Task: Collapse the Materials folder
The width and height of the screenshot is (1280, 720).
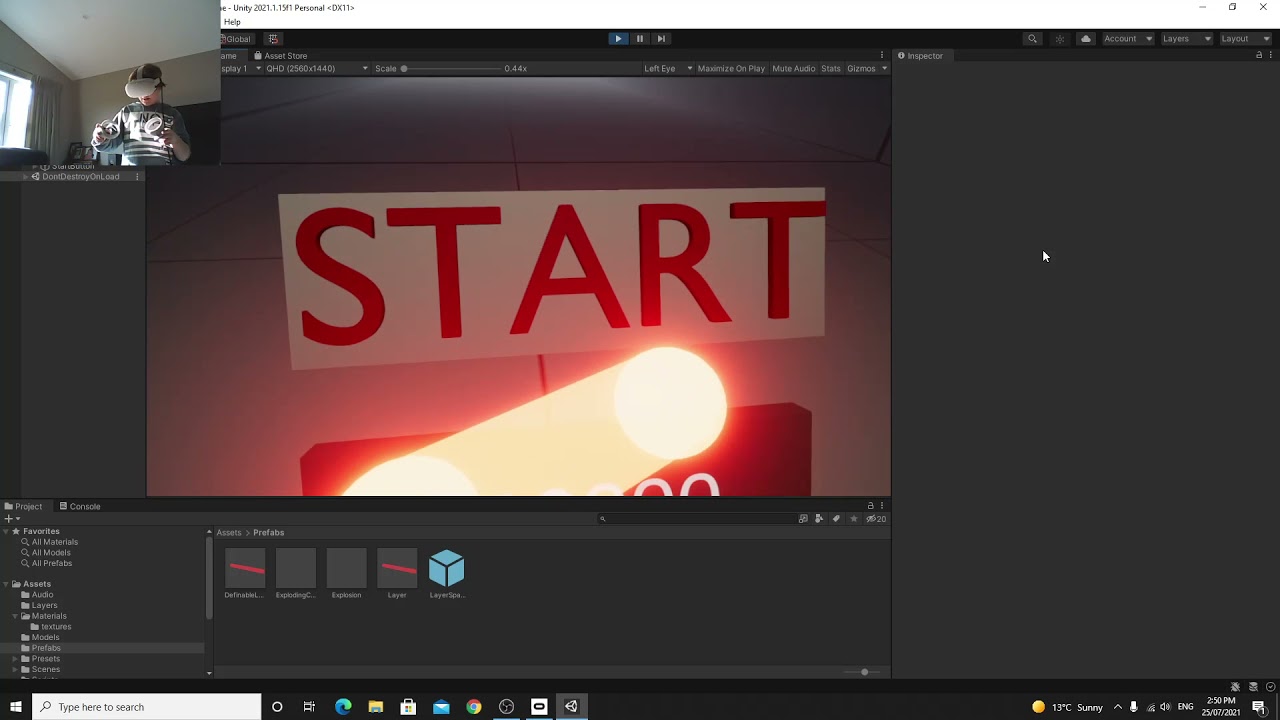Action: (15, 617)
